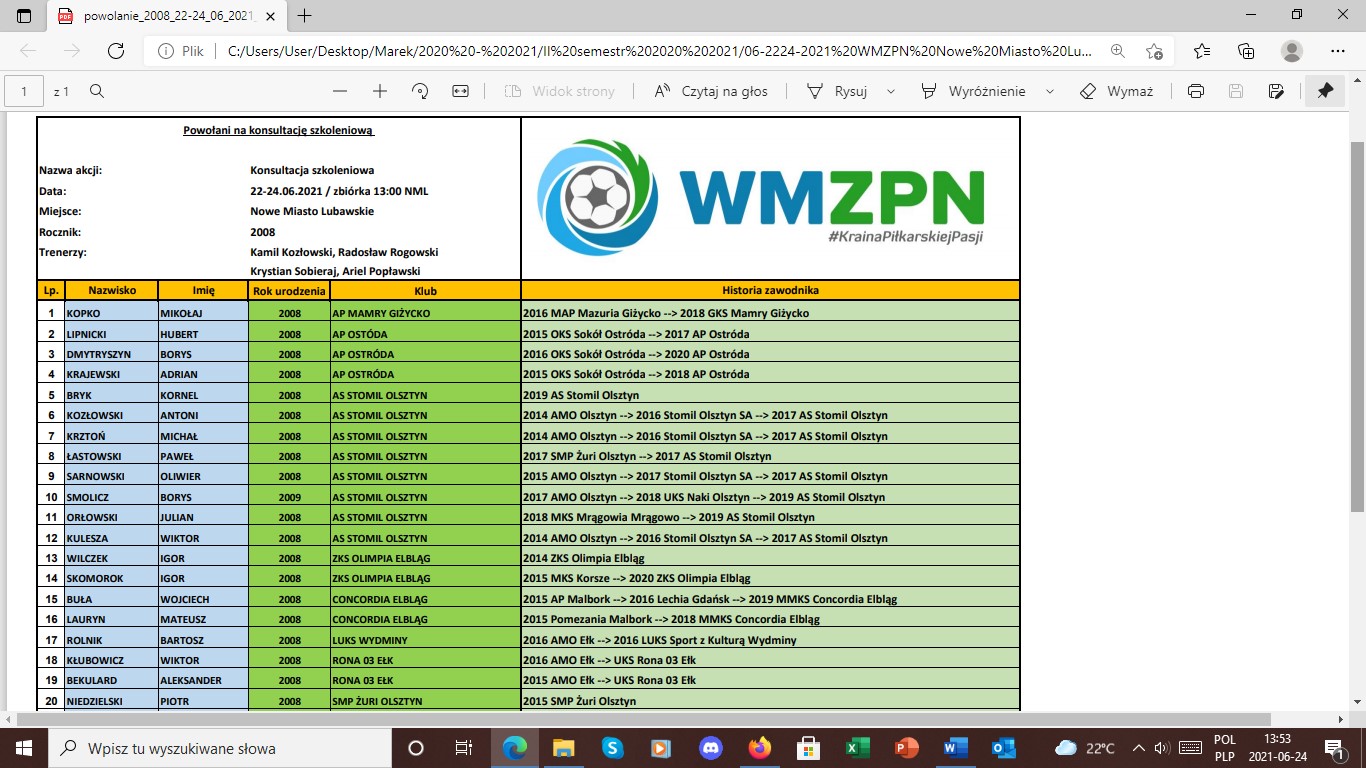Click the Widok strony button
Image resolution: width=1366 pixels, height=768 pixels.
point(560,91)
